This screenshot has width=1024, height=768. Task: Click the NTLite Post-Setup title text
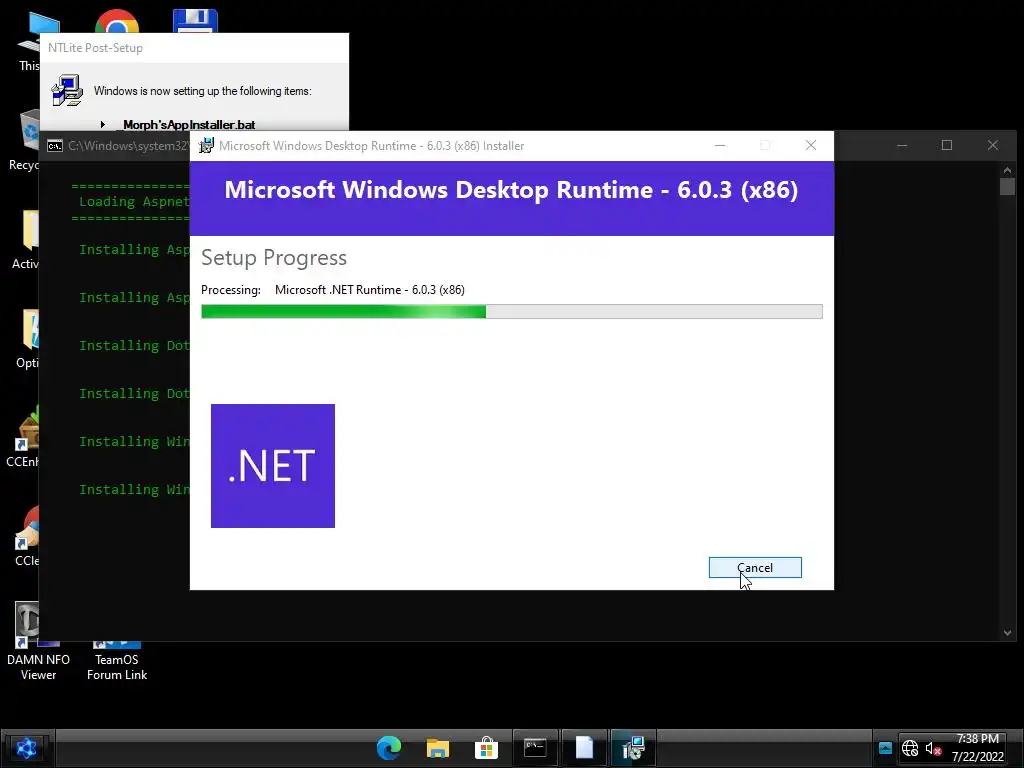coord(95,48)
